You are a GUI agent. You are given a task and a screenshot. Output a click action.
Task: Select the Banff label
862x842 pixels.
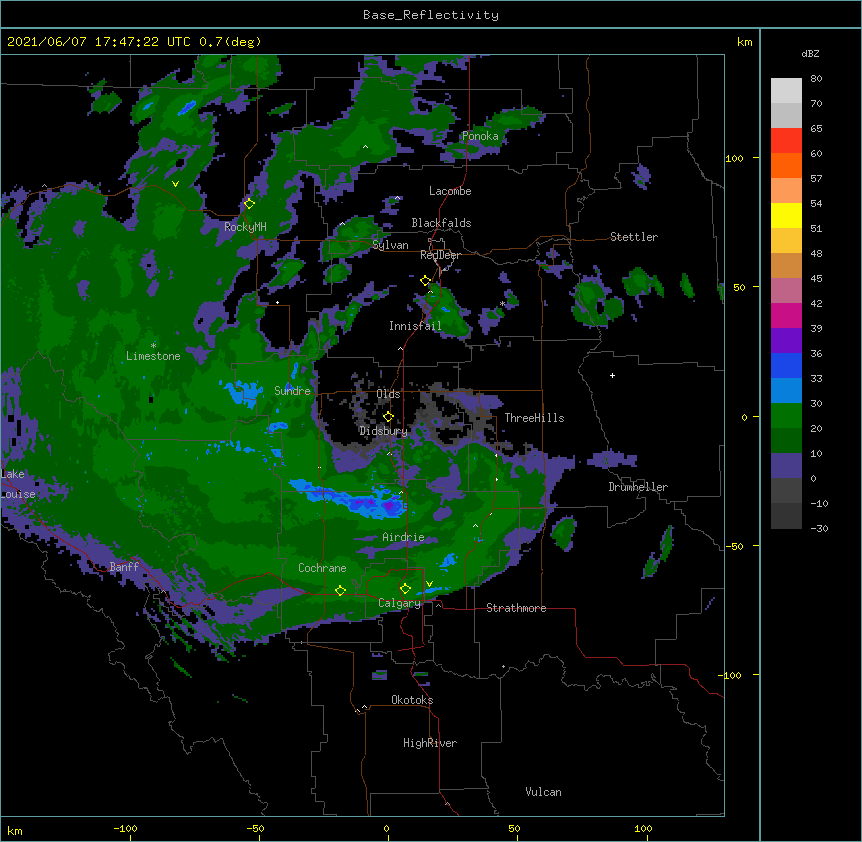(124, 567)
